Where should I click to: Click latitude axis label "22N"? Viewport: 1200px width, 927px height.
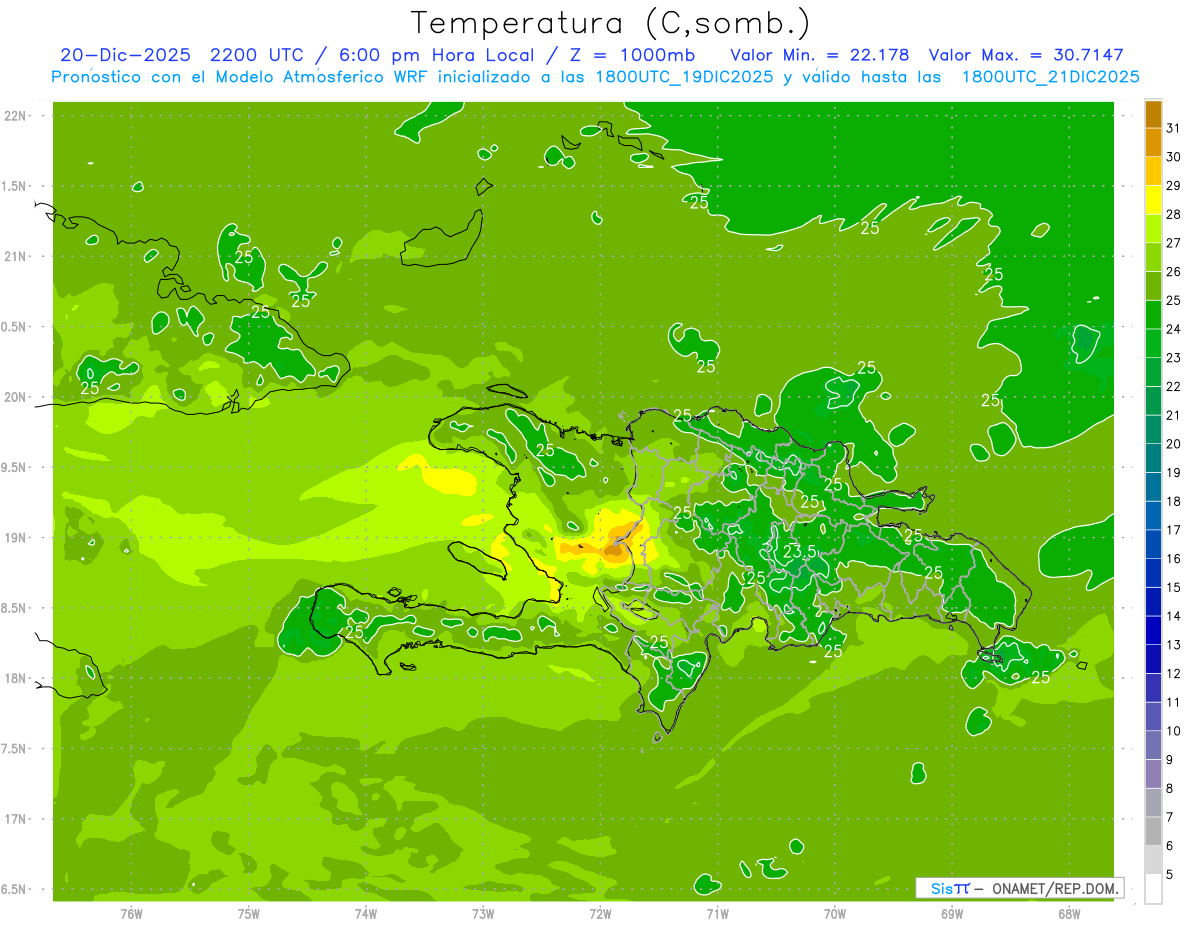point(16,116)
